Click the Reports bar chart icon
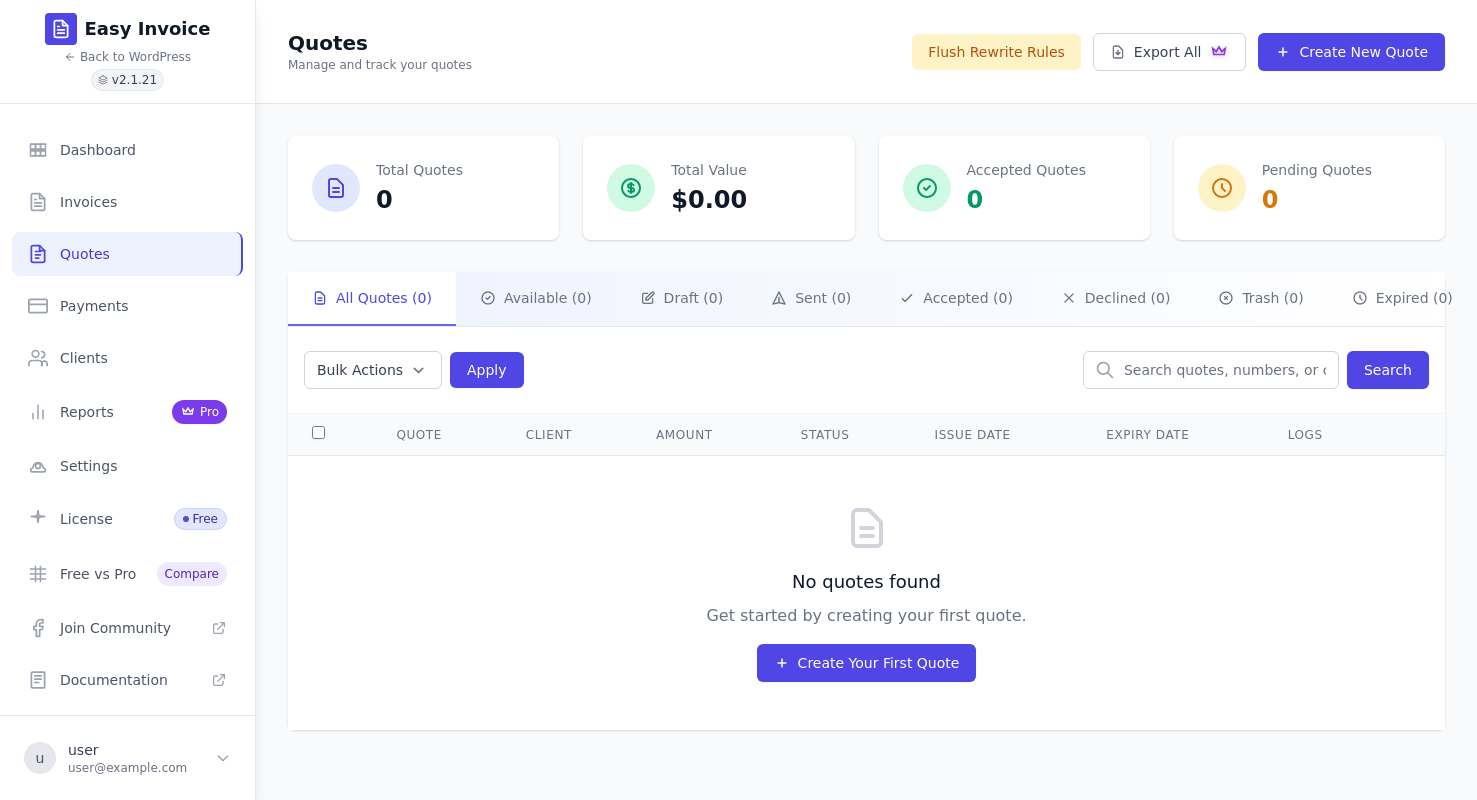Image resolution: width=1477 pixels, height=800 pixels. click(x=38, y=412)
